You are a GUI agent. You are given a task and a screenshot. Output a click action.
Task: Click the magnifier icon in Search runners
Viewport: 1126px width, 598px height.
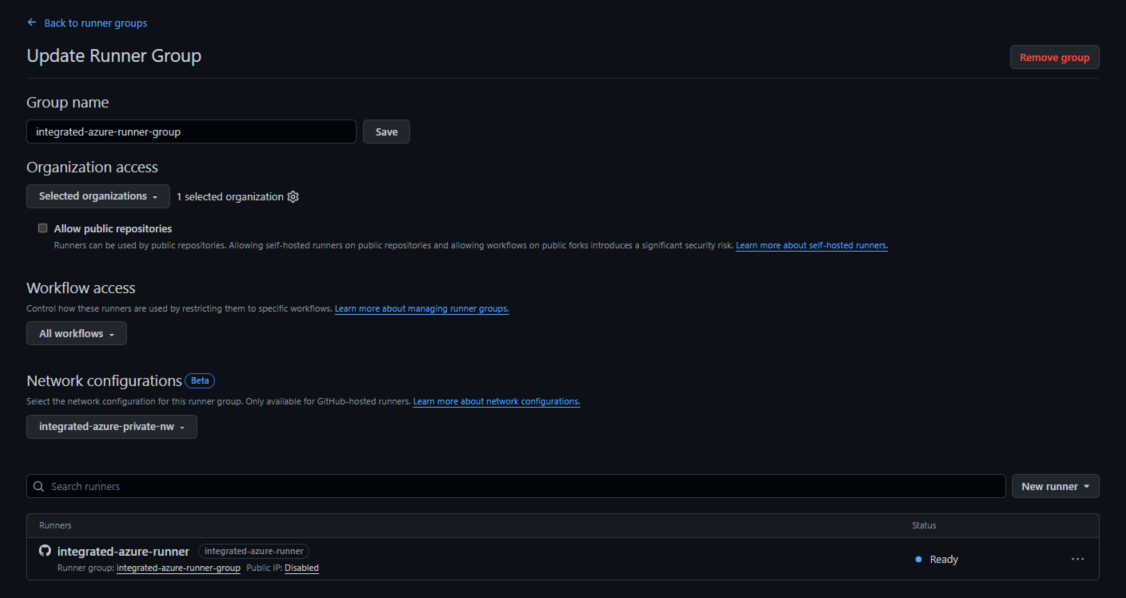coord(39,486)
